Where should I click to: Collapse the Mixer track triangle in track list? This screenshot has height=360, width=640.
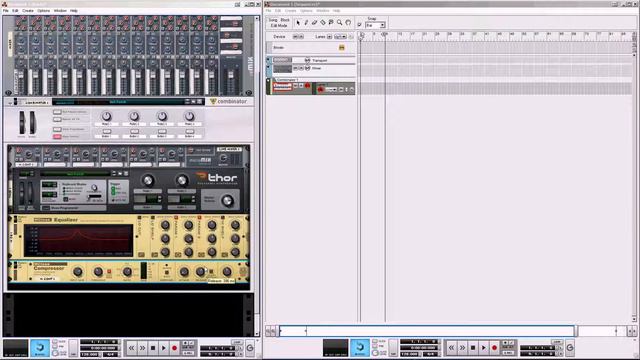pyautogui.click(x=269, y=68)
